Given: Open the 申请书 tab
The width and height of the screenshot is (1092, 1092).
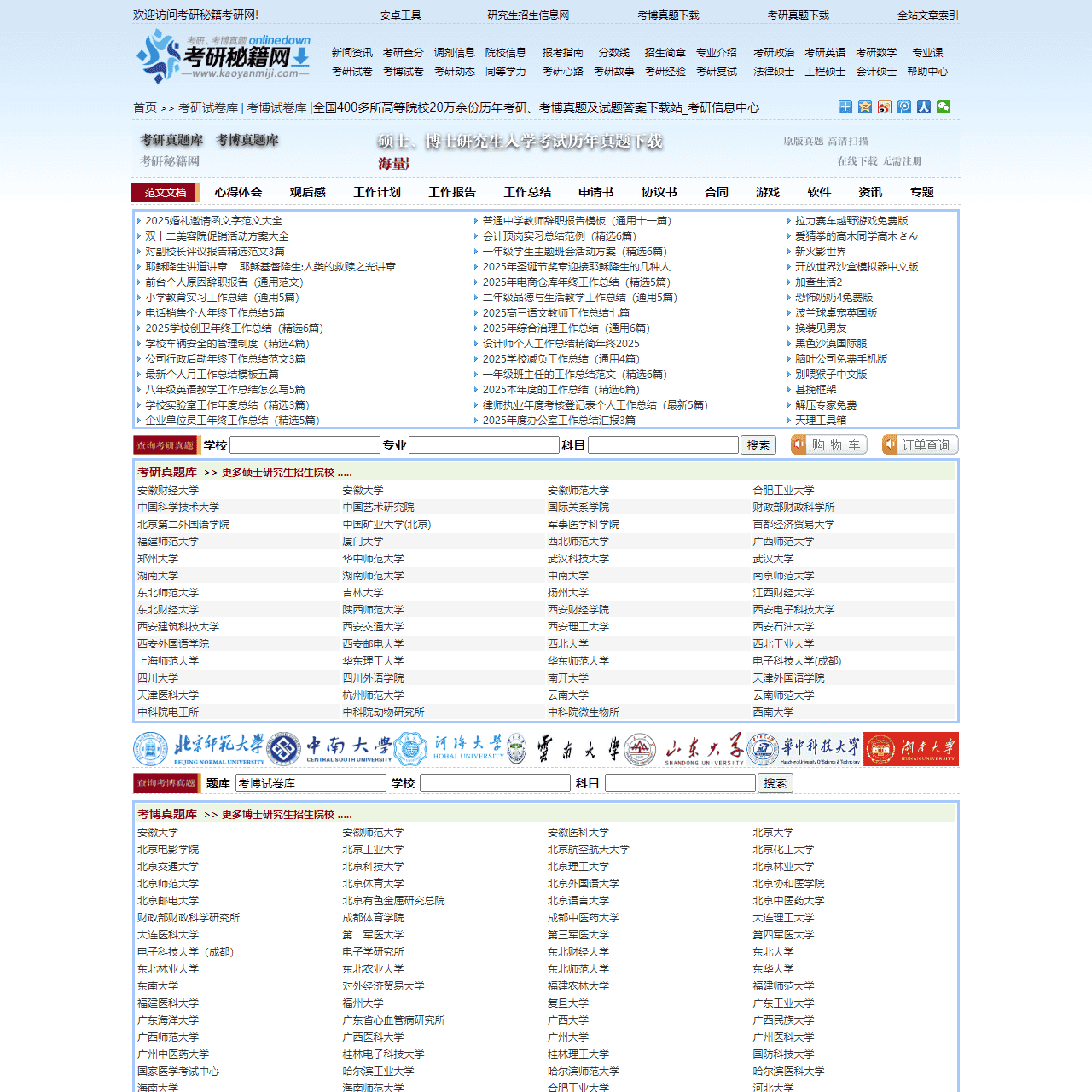Looking at the screenshot, I should click(595, 192).
